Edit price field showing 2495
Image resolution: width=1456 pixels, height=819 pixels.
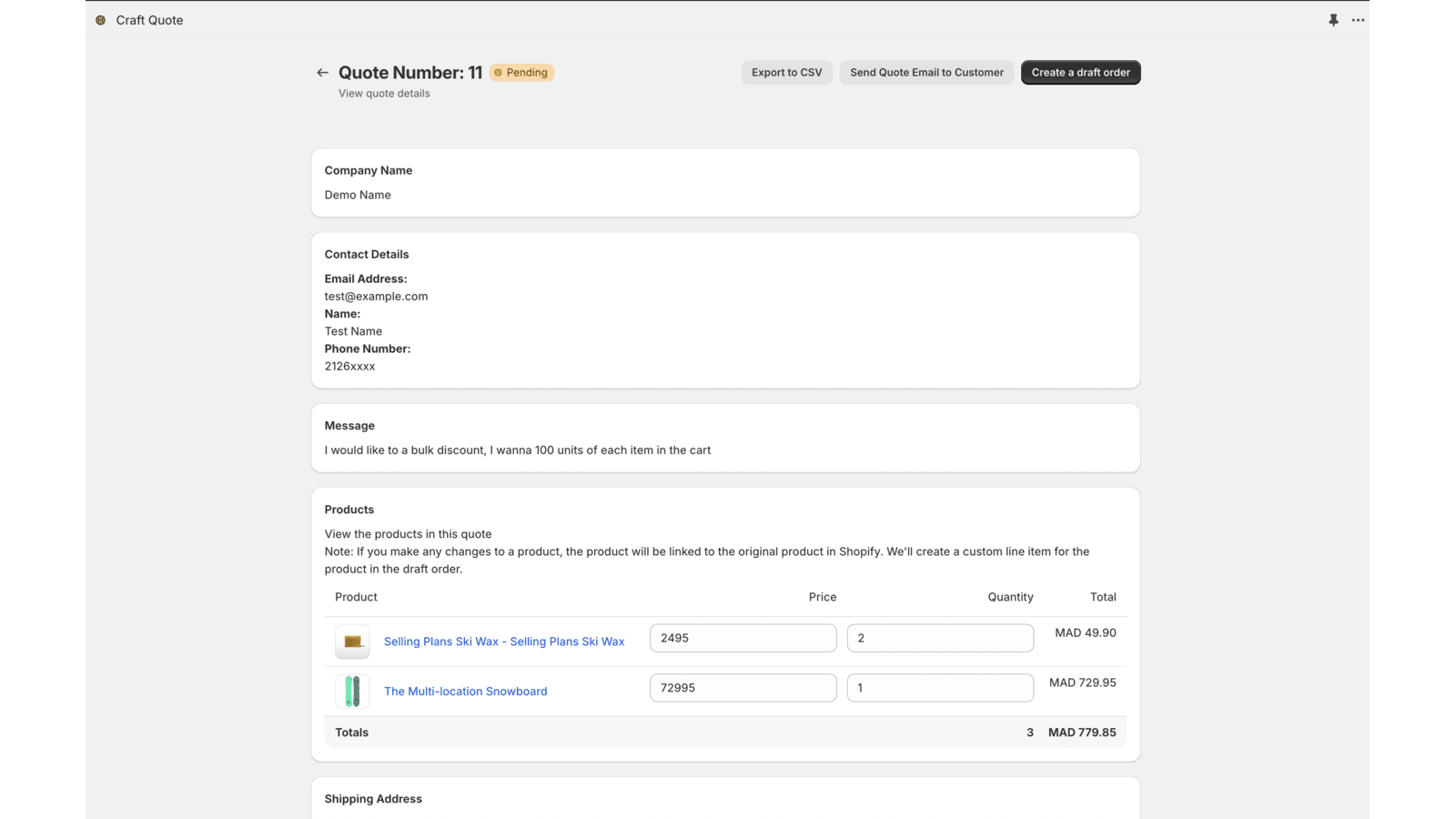(x=743, y=638)
